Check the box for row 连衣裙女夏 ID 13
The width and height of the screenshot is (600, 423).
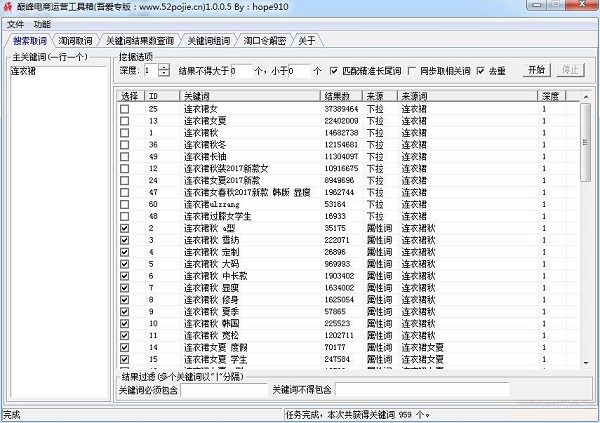[124, 121]
